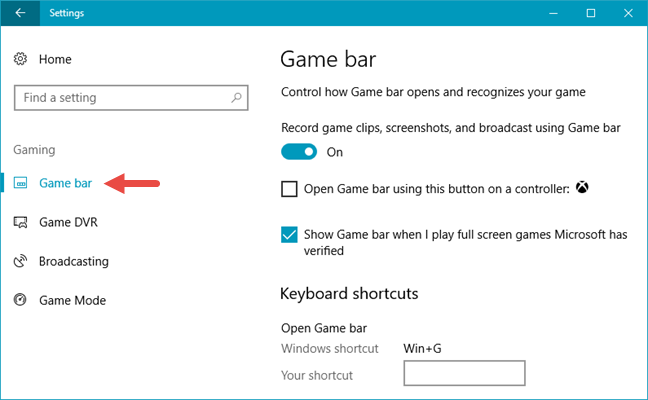Image resolution: width=648 pixels, height=400 pixels.
Task: Go back using the Settings back arrow
Action: 20,13
